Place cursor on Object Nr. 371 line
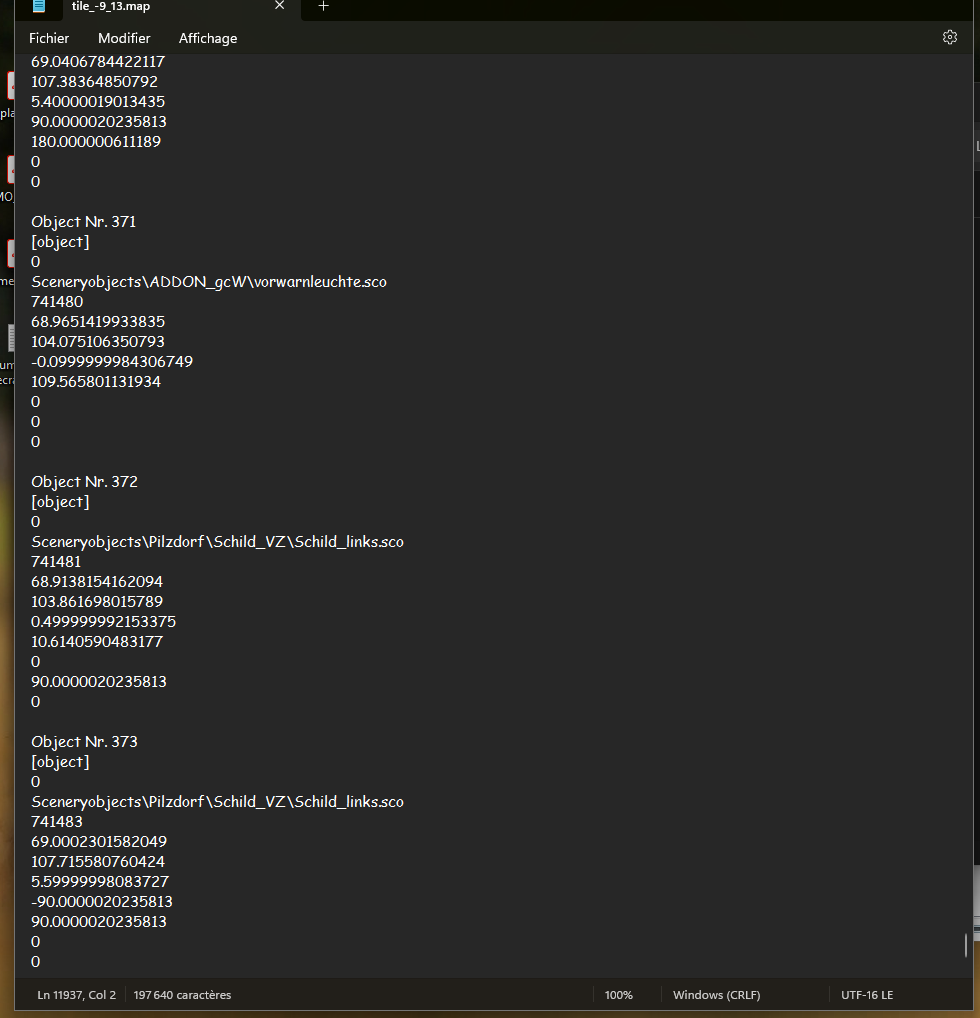This screenshot has width=980, height=1018. tap(84, 221)
